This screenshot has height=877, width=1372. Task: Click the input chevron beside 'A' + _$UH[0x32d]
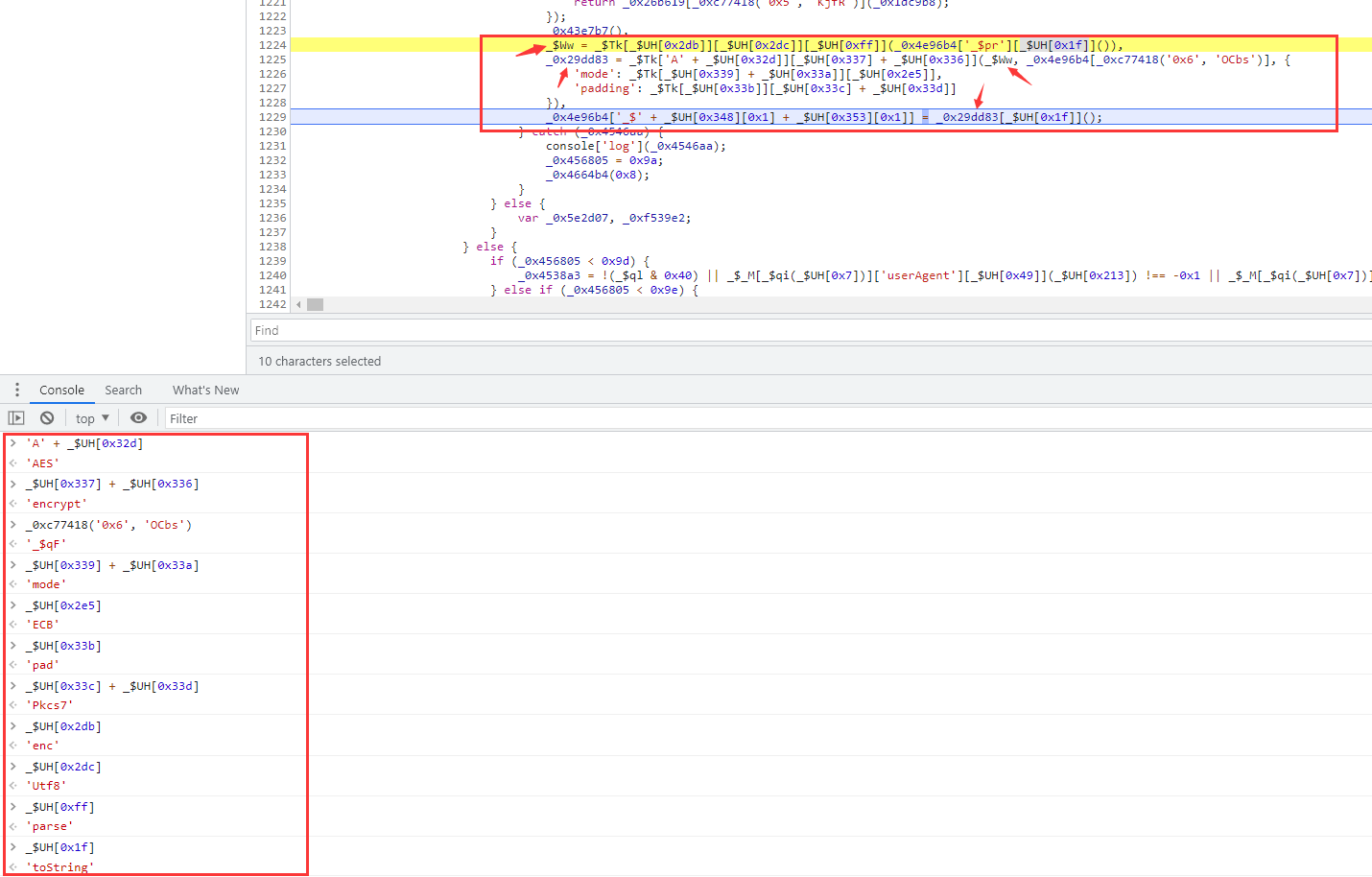tap(13, 443)
